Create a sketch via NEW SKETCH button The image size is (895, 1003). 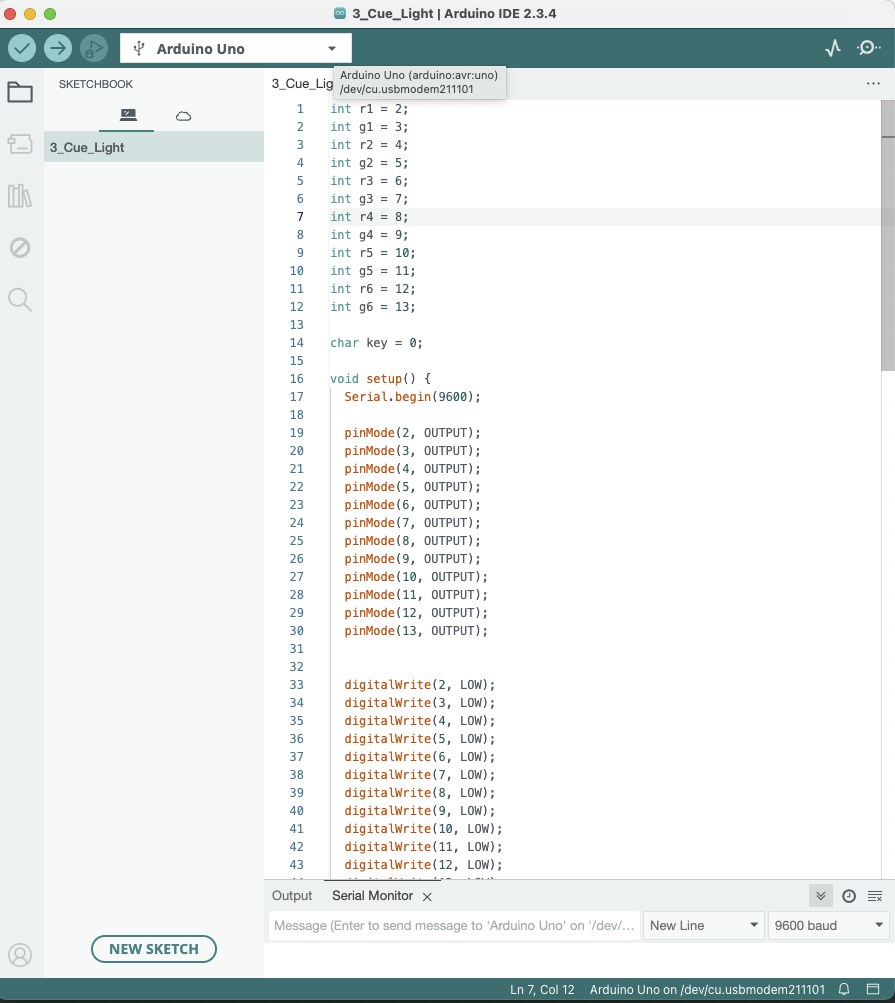coord(153,949)
